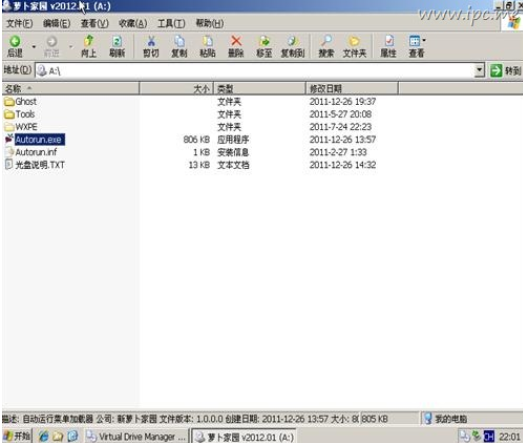Click the 应用程序 type cell

click(233, 139)
